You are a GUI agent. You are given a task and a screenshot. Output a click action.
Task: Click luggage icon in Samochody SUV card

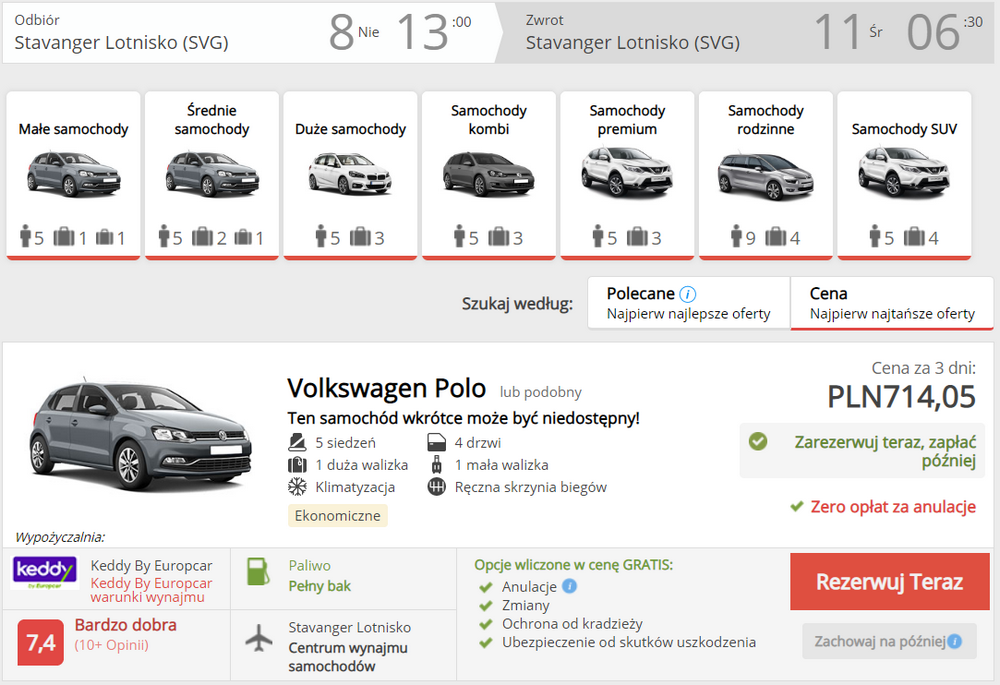click(913, 237)
